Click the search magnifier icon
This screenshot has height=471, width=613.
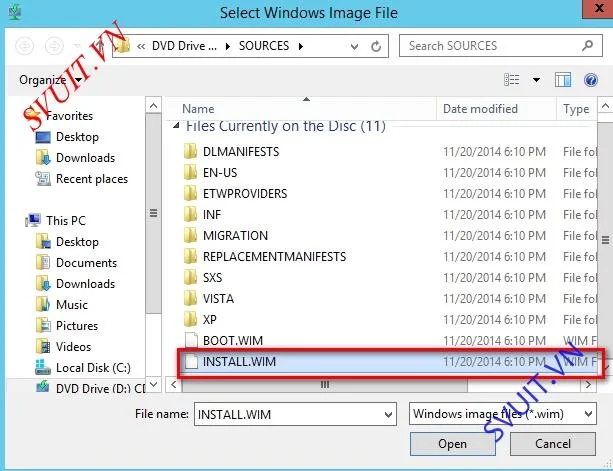(x=587, y=46)
